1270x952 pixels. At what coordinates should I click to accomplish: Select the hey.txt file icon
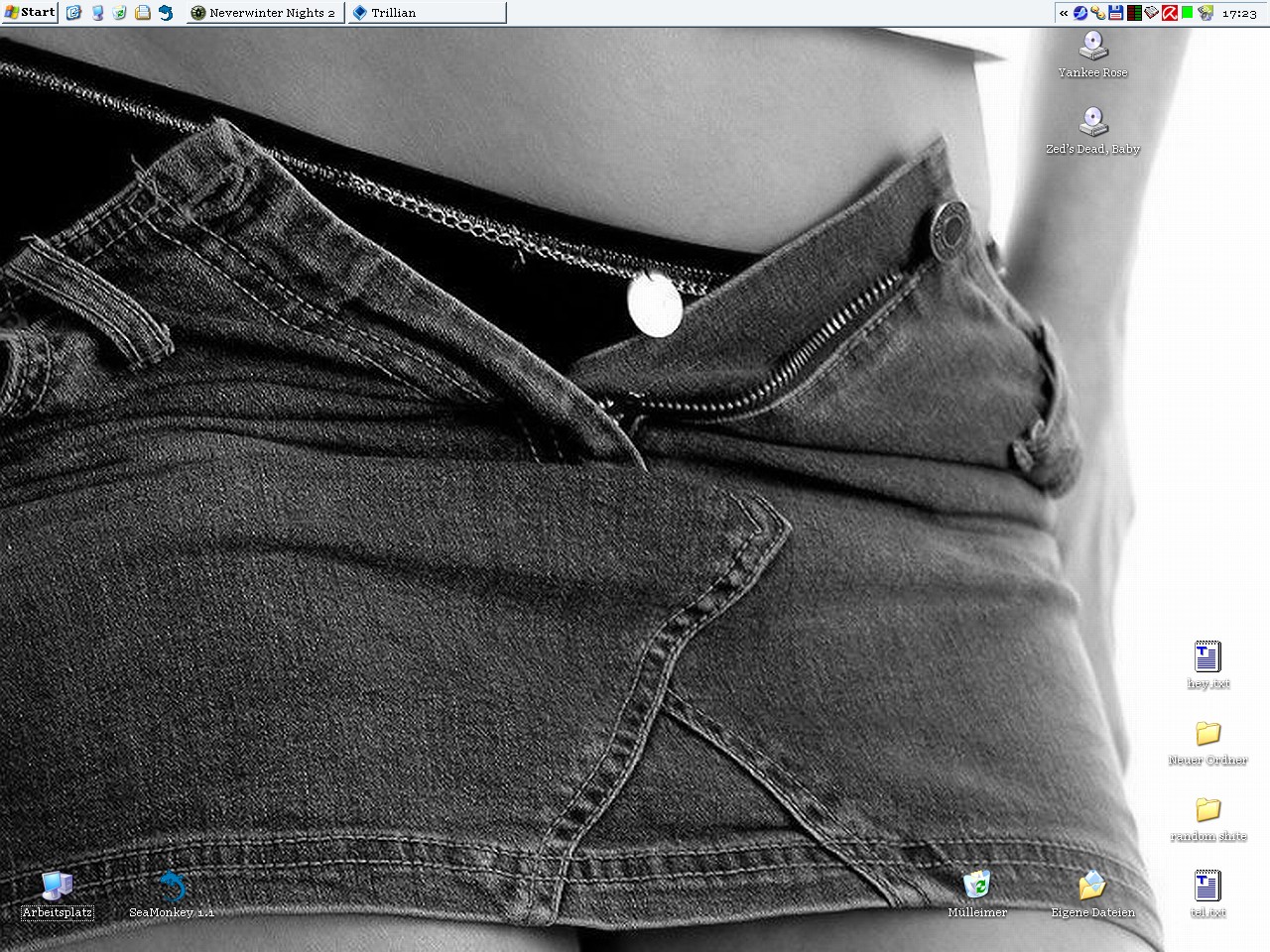(x=1207, y=656)
